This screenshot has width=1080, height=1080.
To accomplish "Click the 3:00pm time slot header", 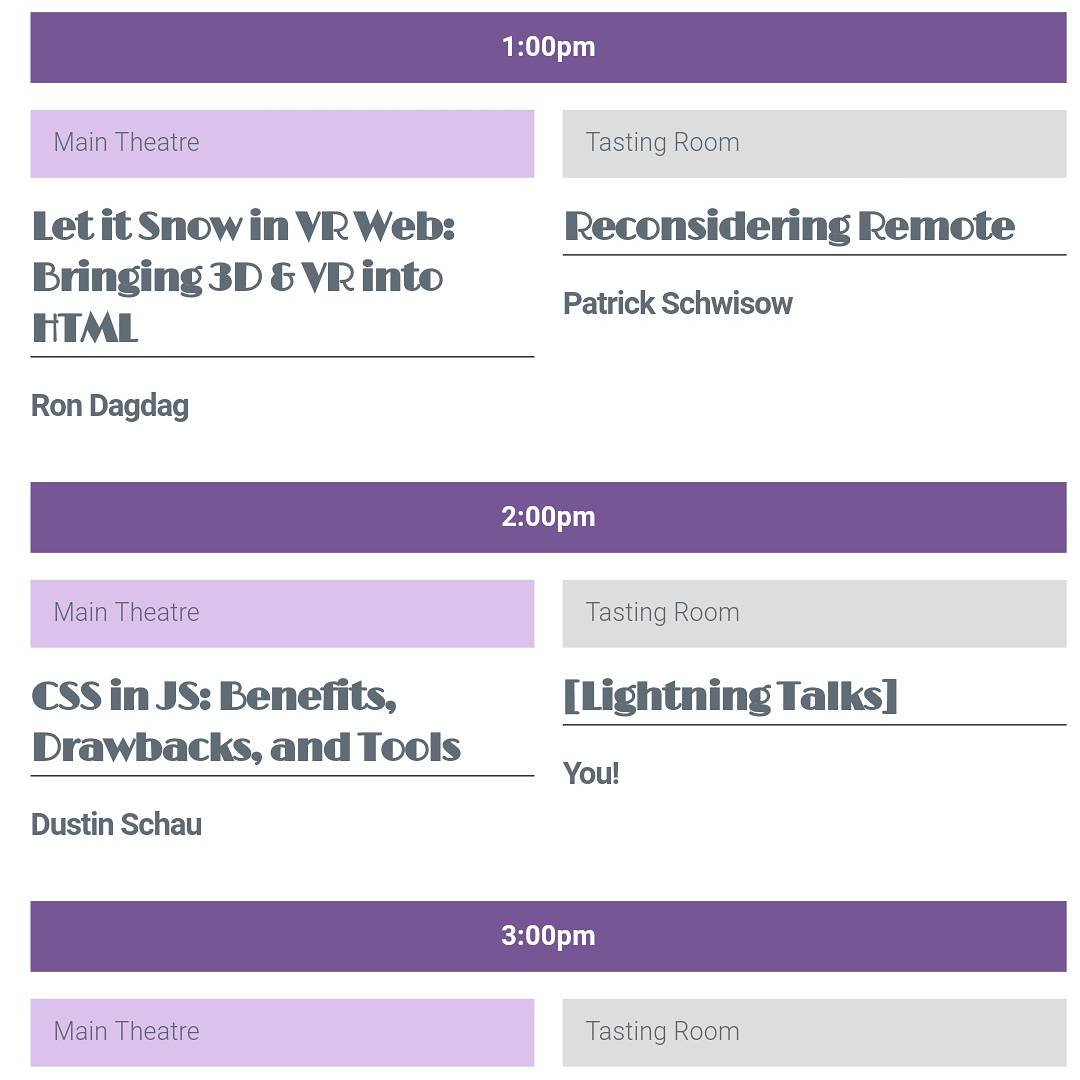I will coord(548,936).
